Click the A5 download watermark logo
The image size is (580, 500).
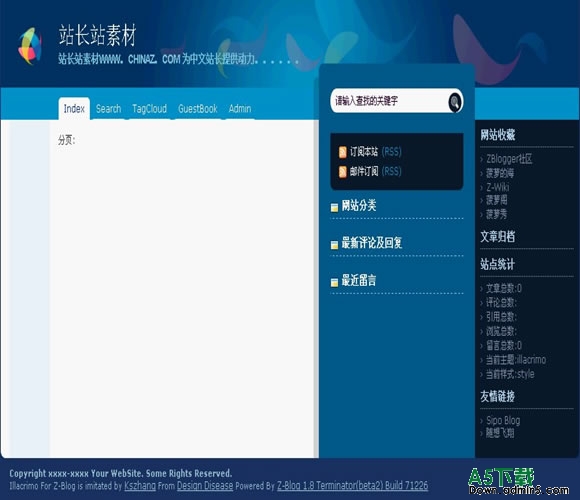518,481
